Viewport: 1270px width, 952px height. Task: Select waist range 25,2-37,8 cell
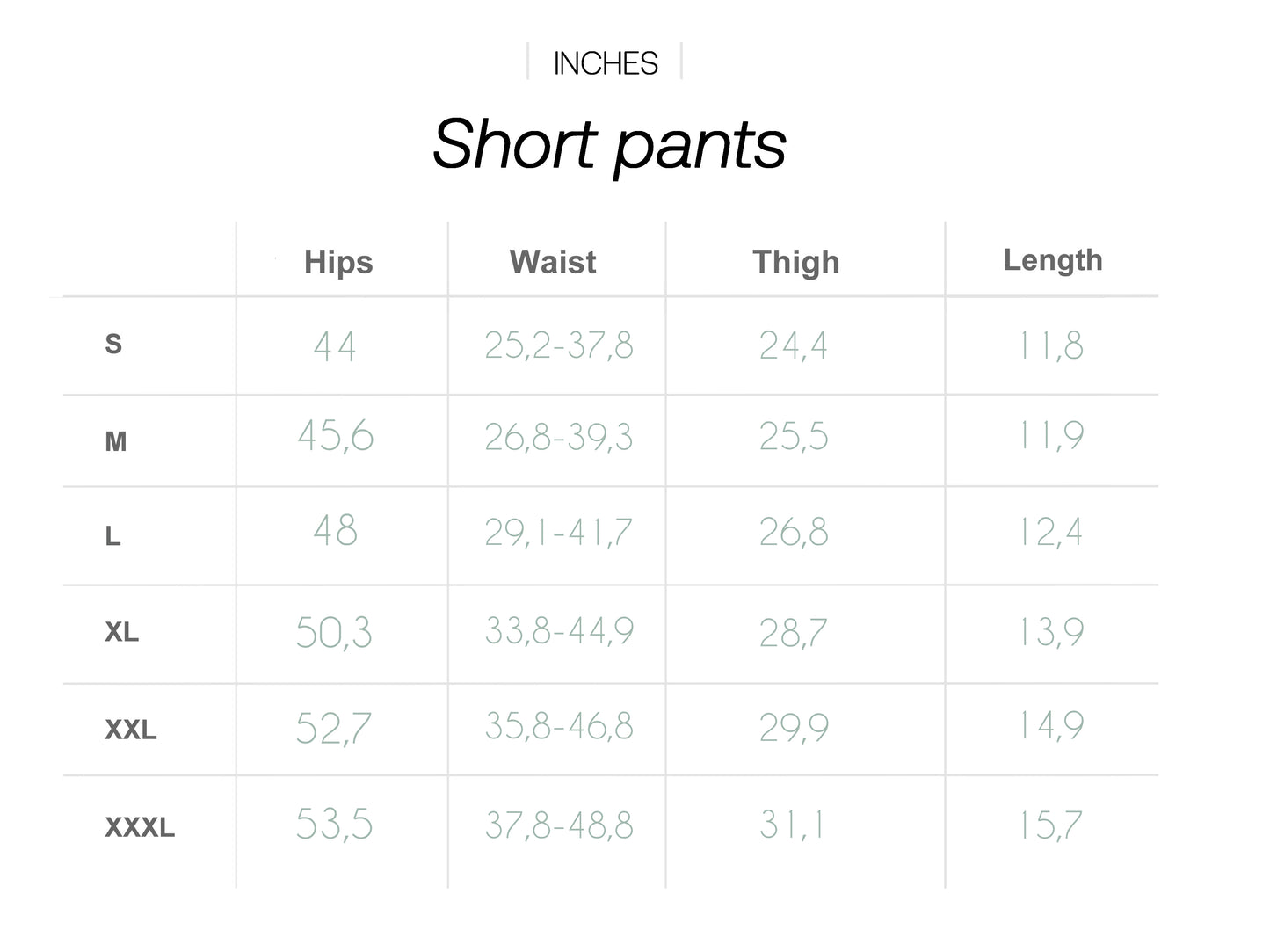(x=559, y=345)
